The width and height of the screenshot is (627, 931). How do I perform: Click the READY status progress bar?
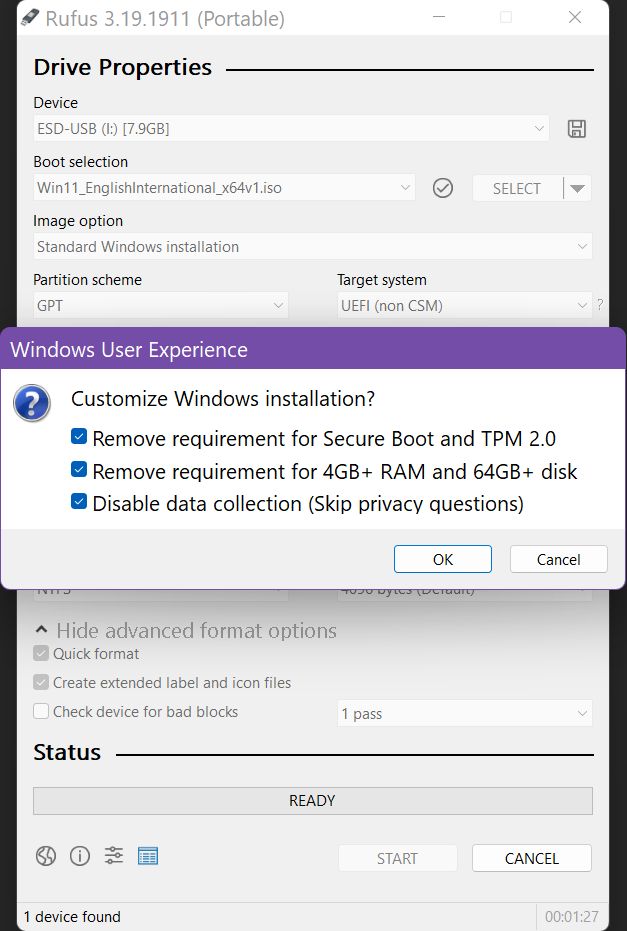(x=312, y=800)
